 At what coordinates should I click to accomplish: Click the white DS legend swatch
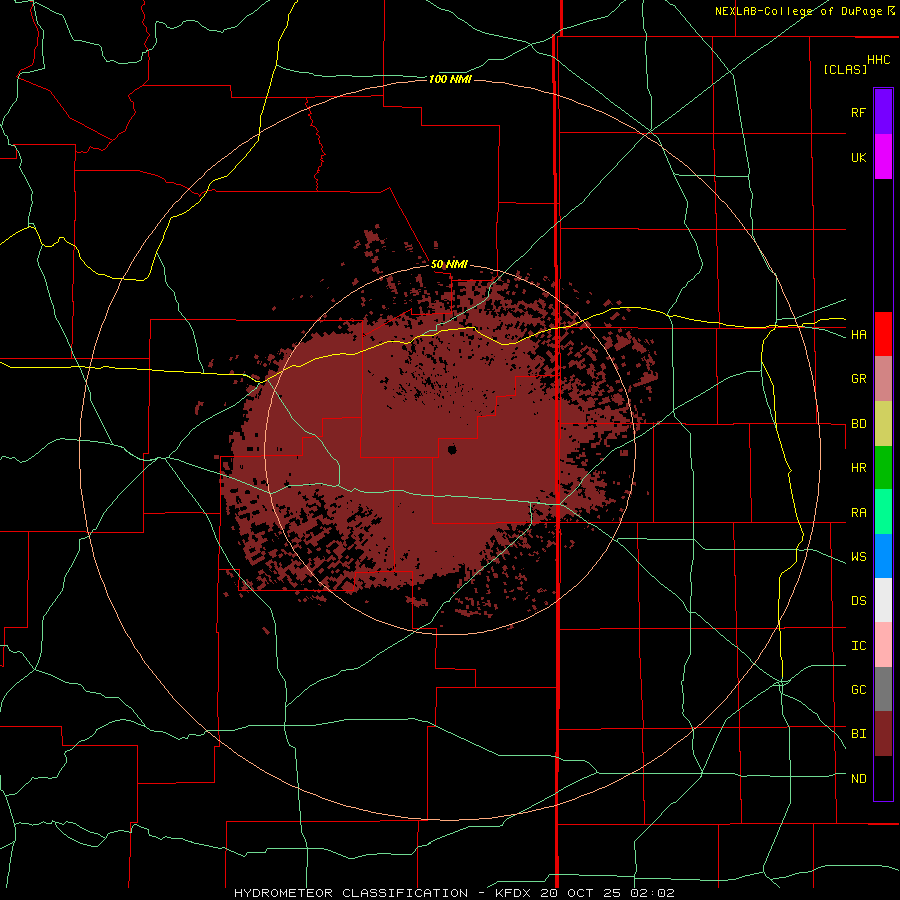click(x=883, y=600)
